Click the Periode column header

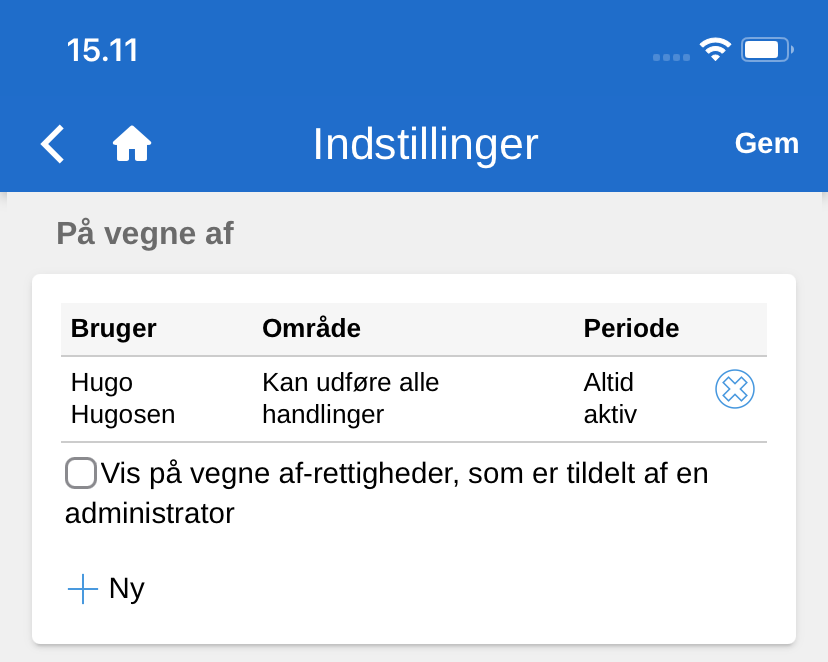coord(631,328)
